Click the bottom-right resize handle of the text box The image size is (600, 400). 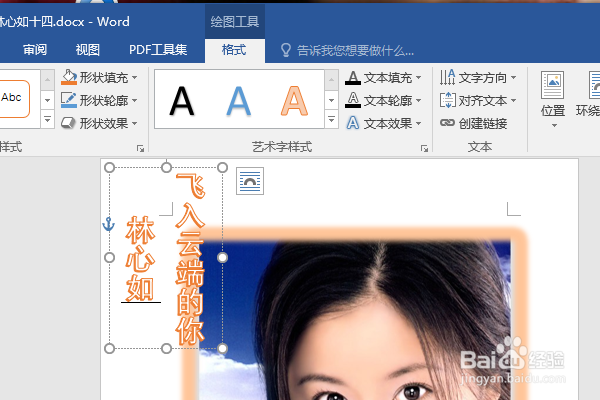(x=222, y=348)
